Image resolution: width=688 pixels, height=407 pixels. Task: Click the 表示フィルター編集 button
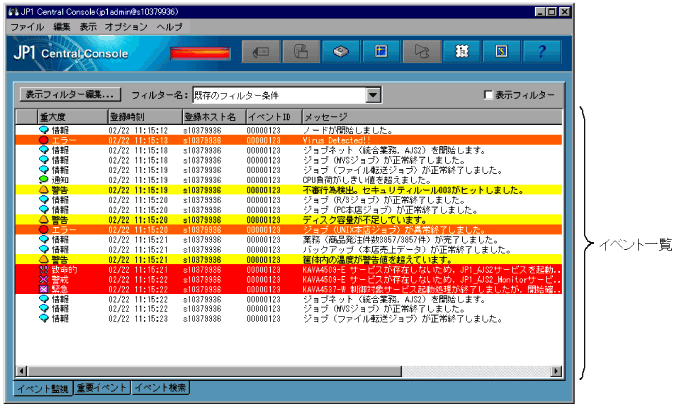[70, 95]
